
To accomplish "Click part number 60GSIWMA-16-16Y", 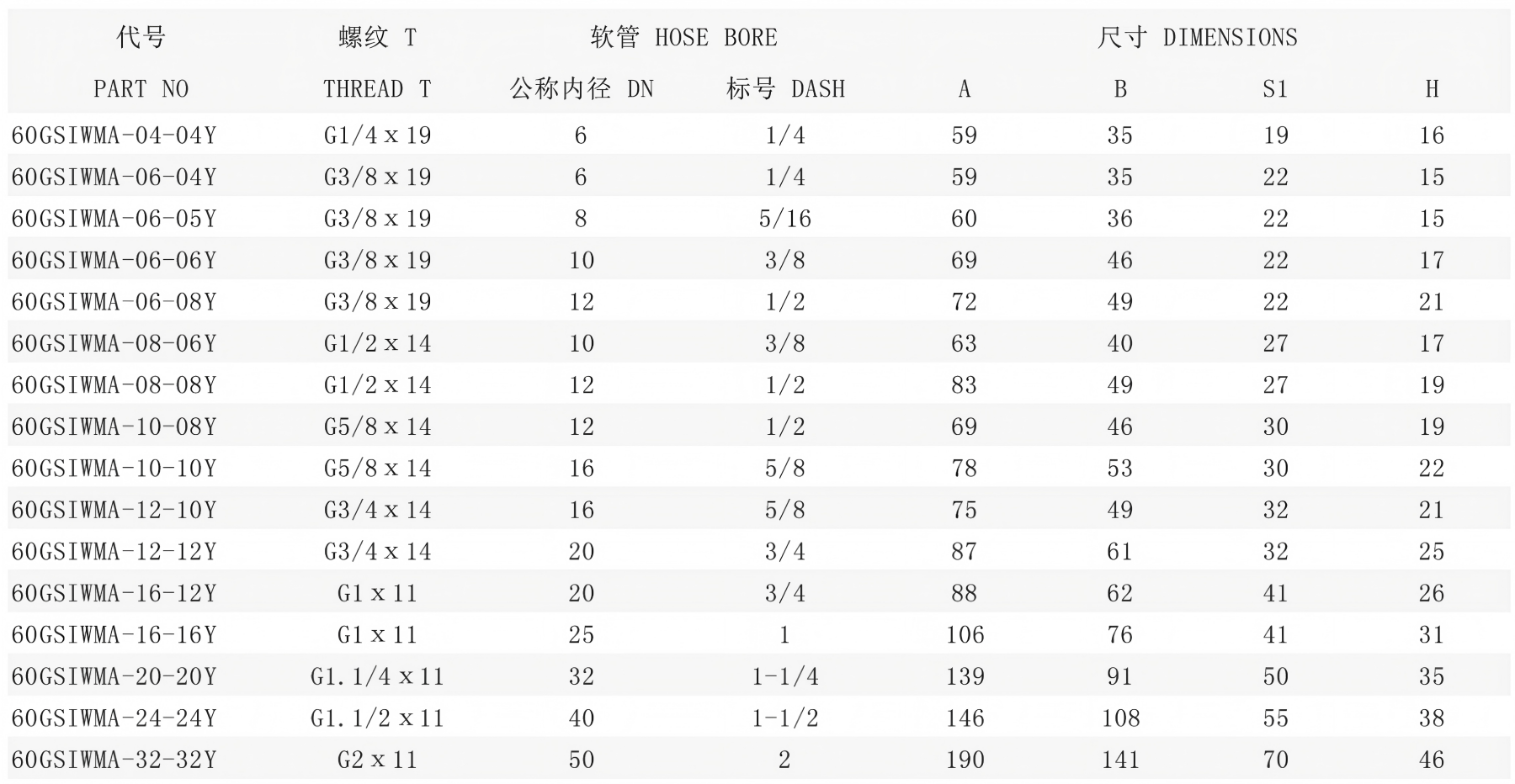I will (x=114, y=635).
